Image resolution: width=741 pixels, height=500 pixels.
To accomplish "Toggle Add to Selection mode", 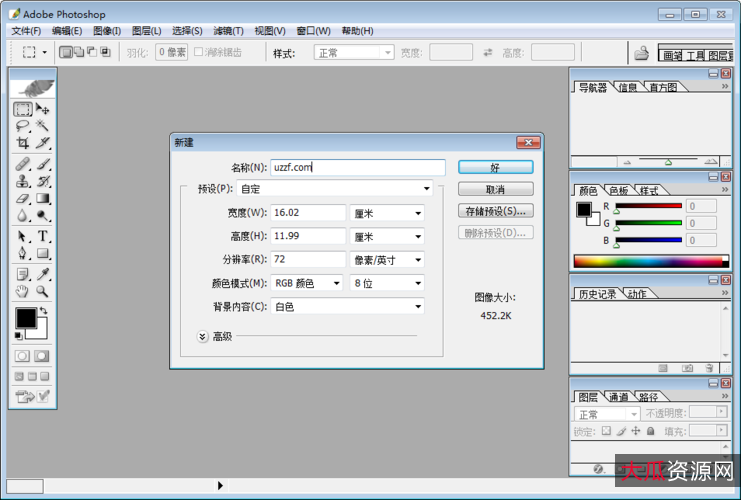I will pos(79,52).
